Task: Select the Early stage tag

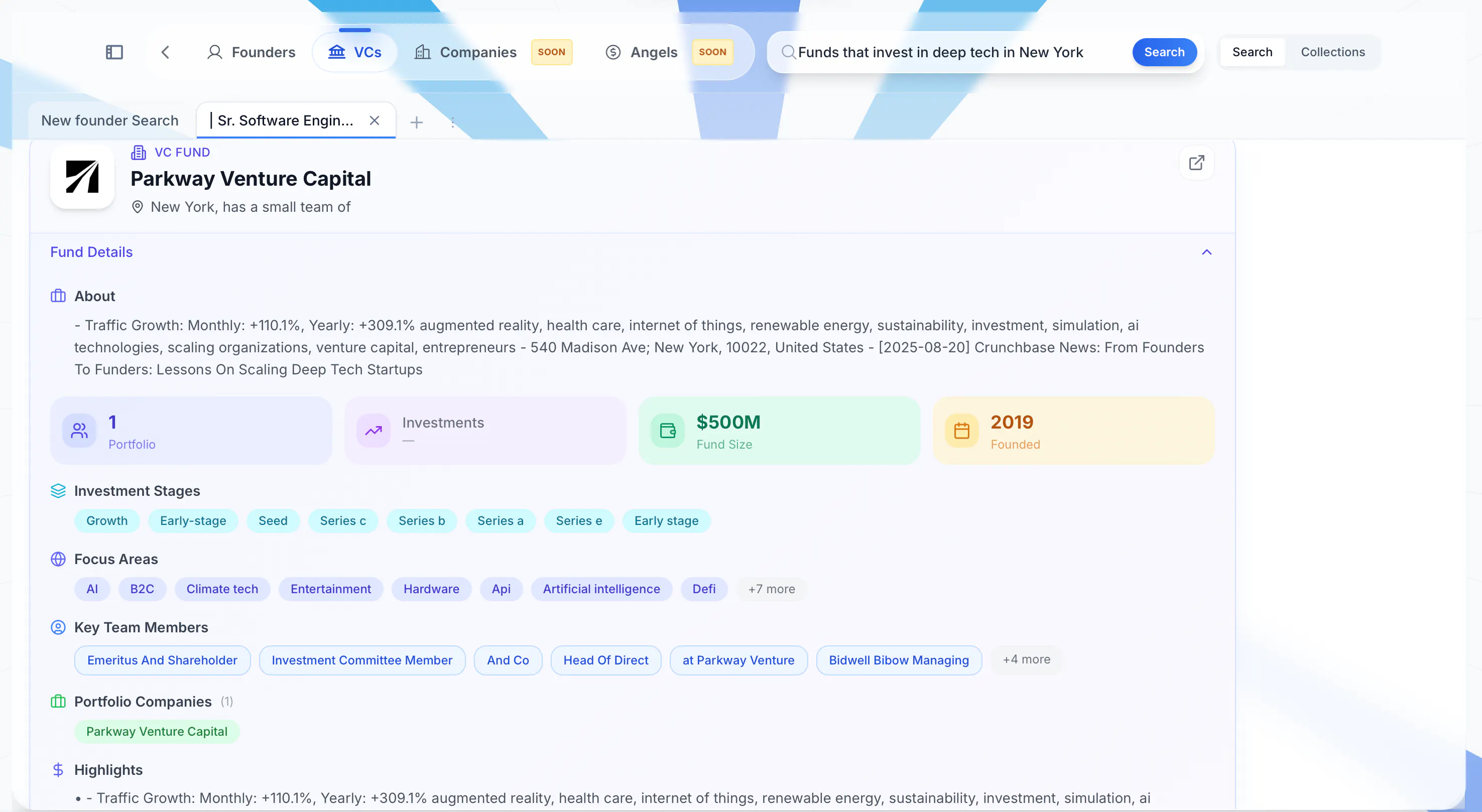Action: point(666,521)
